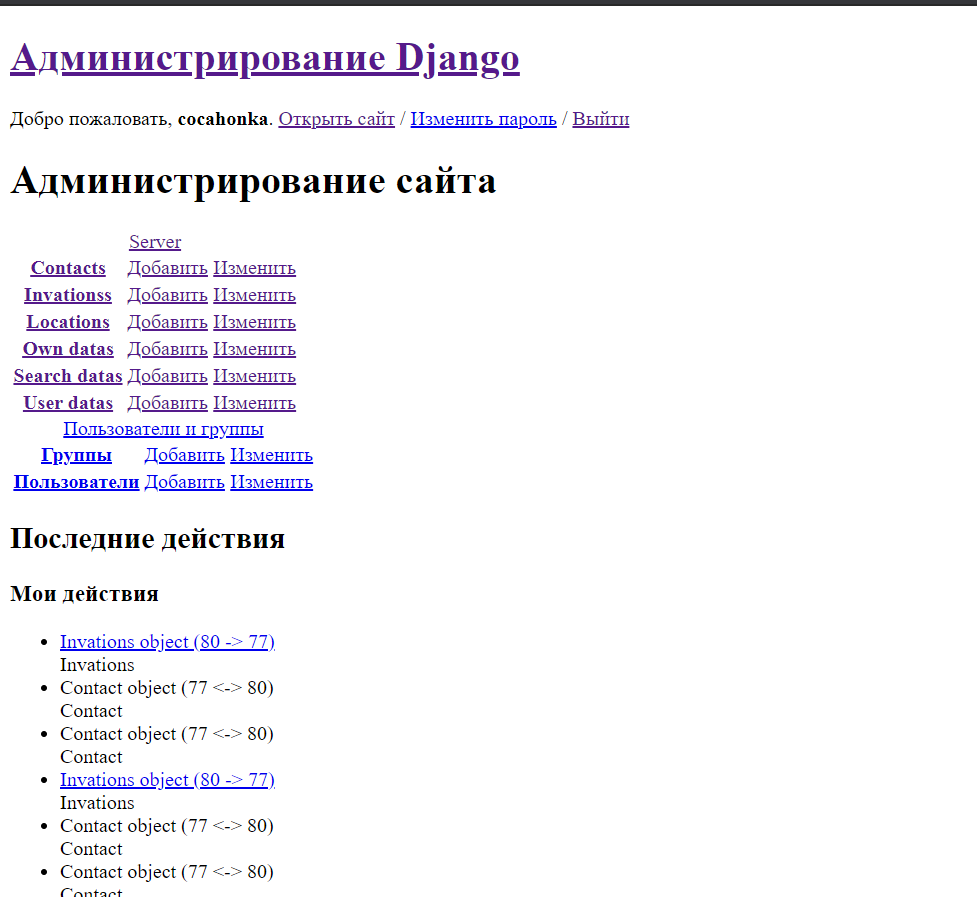Open the Изменить пароль link

(x=484, y=119)
